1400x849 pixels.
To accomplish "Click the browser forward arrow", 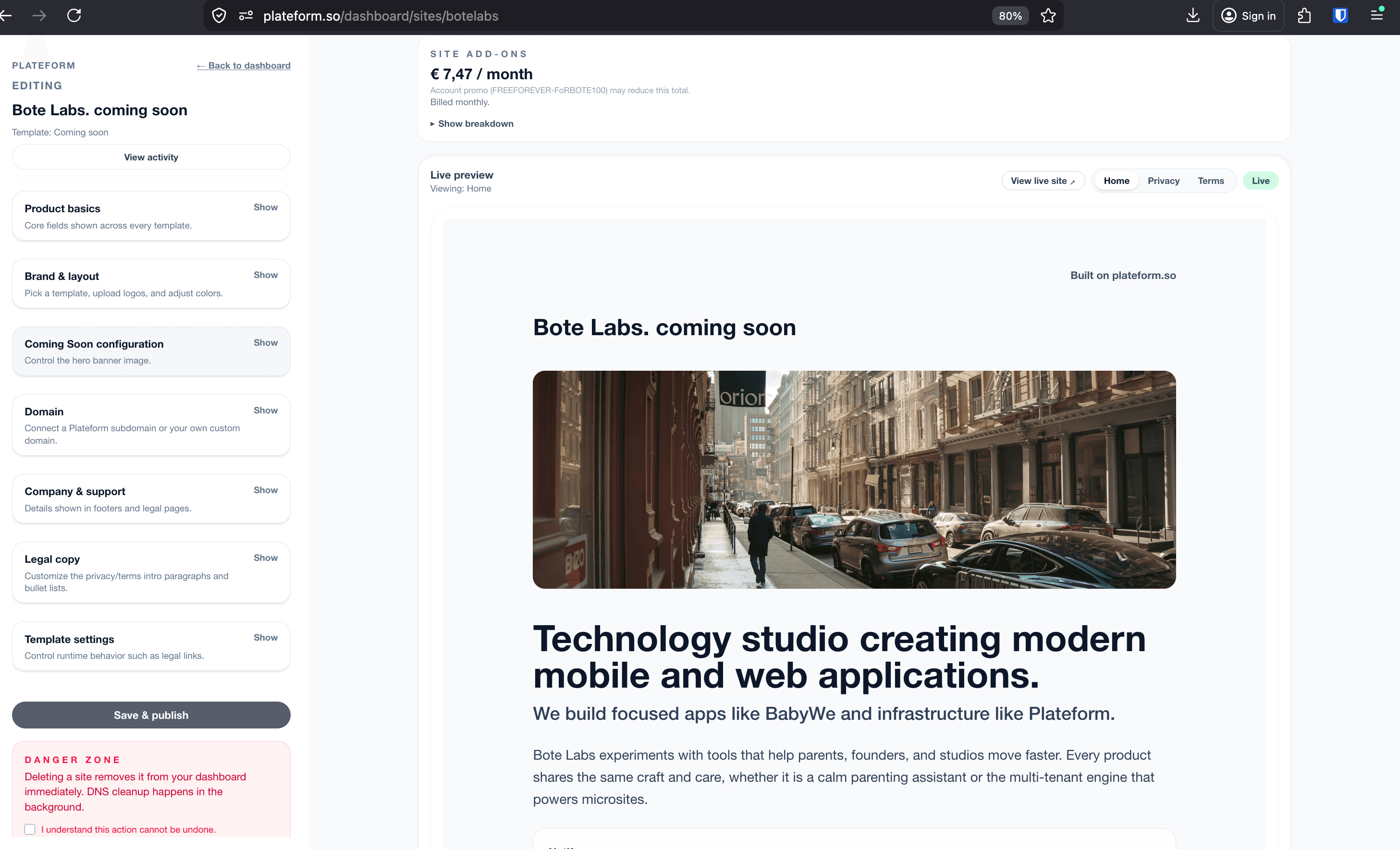I will pos(39,15).
